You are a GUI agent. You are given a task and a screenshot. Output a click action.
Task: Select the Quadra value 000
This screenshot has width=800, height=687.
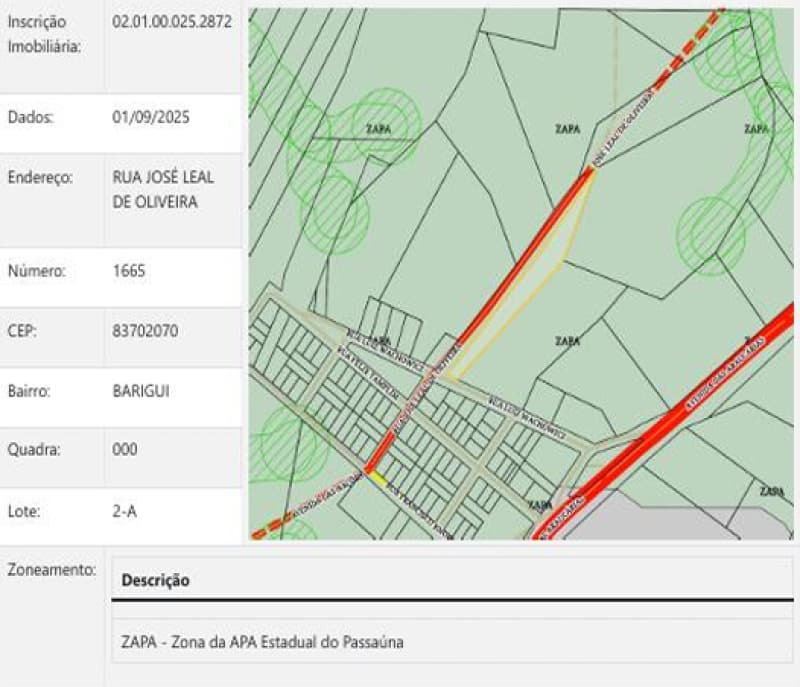coord(124,450)
